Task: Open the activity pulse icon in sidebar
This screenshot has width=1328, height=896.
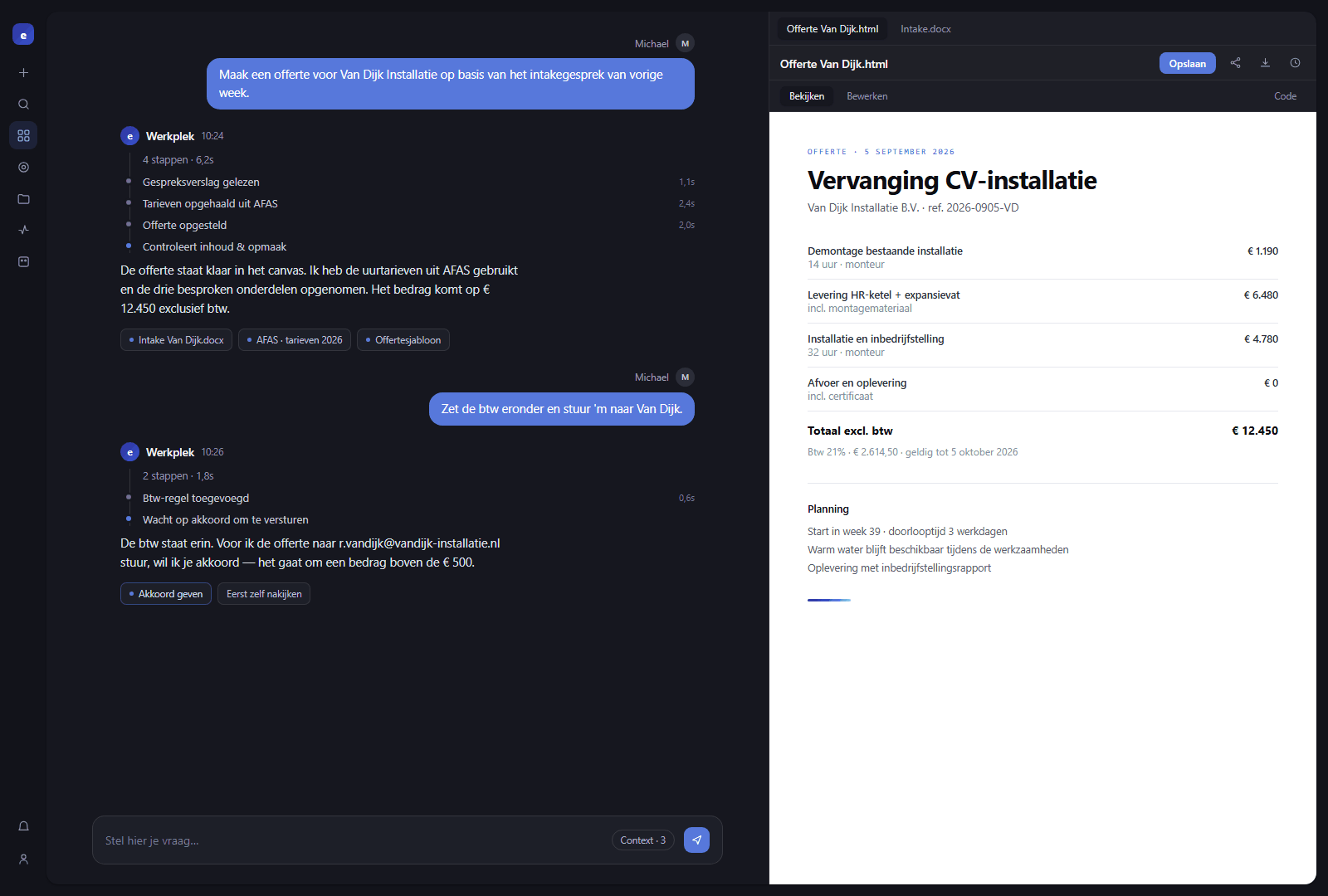Action: [23, 230]
